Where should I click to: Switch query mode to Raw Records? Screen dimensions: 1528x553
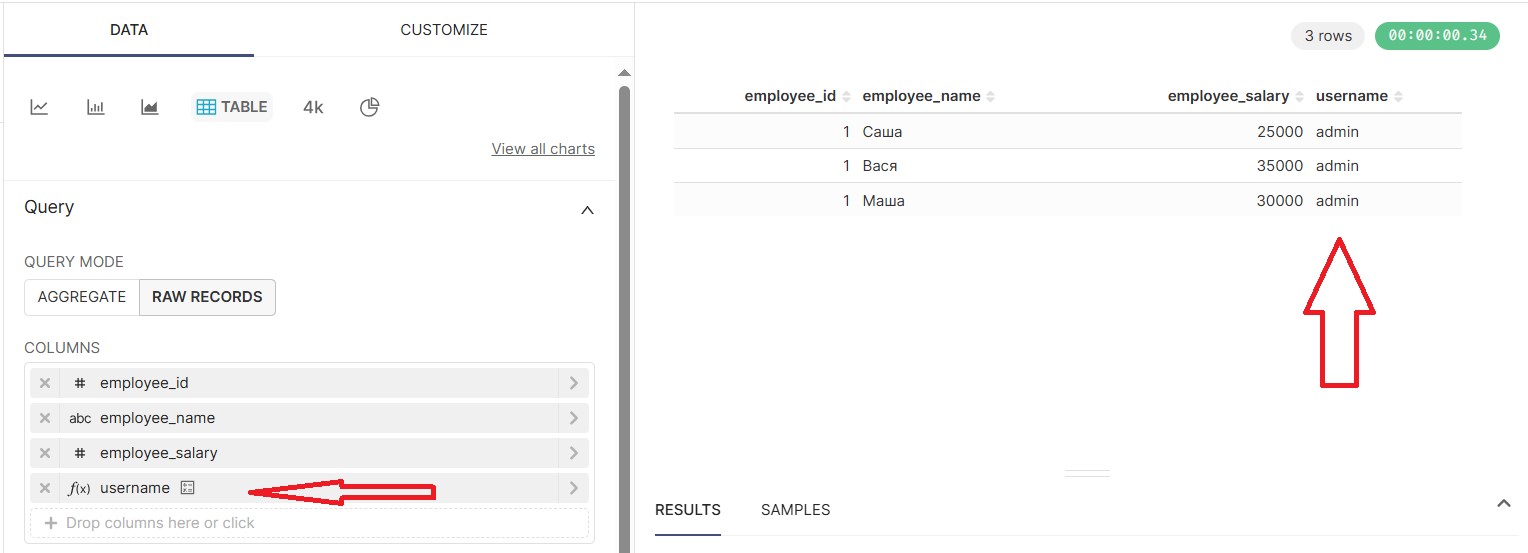click(207, 297)
